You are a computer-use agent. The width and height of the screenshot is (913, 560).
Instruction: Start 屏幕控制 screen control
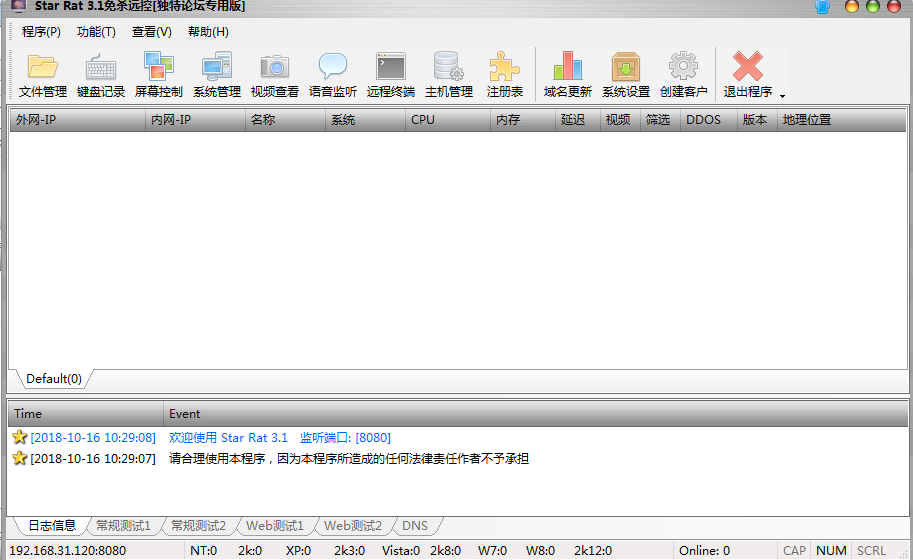(x=158, y=75)
